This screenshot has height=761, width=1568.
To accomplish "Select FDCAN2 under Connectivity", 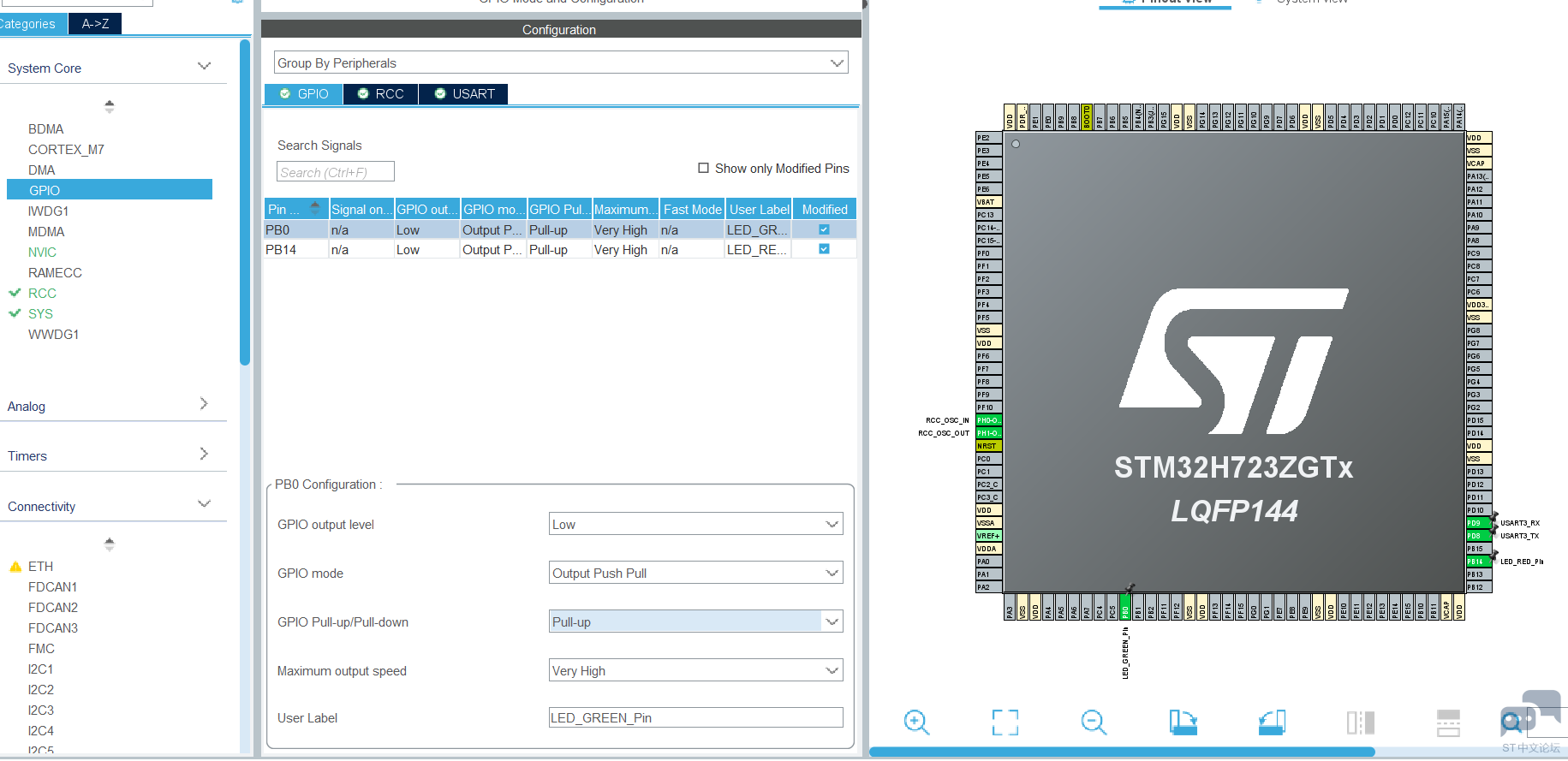I will point(53,608).
